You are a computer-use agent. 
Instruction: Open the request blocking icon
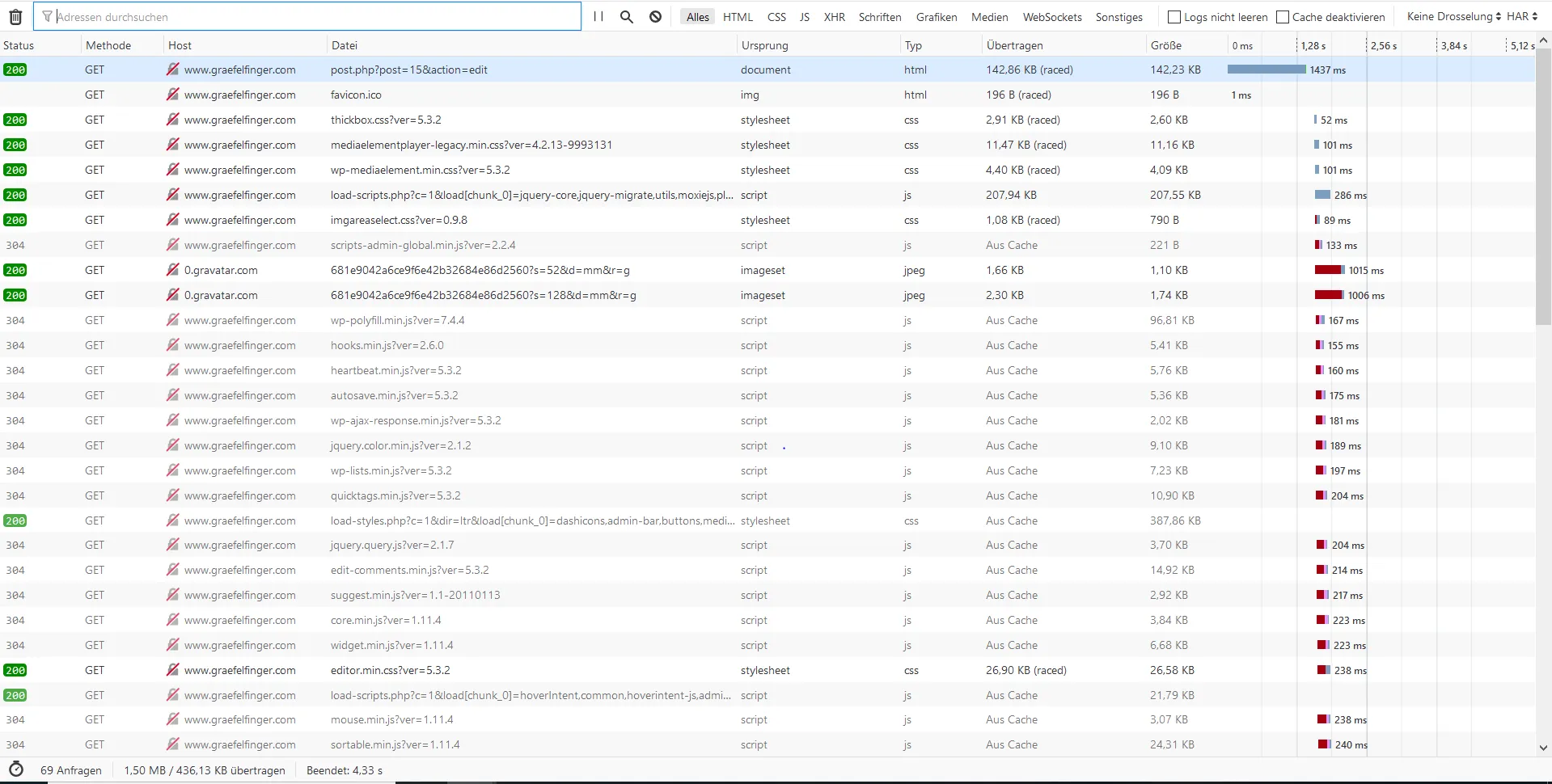[656, 16]
